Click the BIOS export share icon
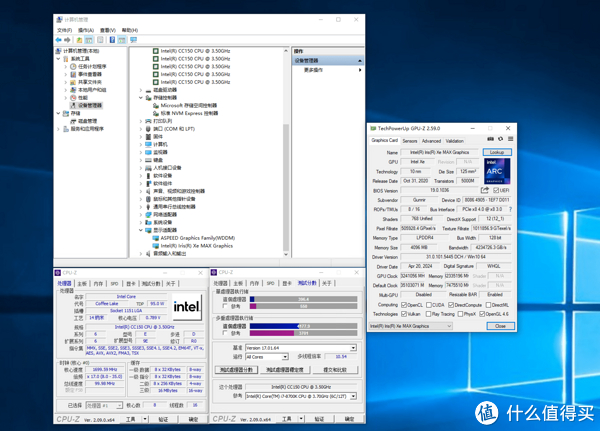The width and height of the screenshot is (600, 431). [487, 189]
